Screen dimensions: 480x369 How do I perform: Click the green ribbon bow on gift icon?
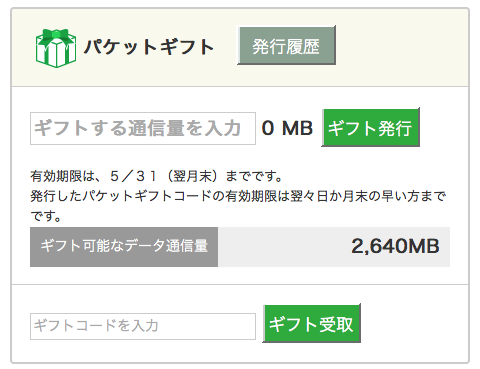point(56,34)
